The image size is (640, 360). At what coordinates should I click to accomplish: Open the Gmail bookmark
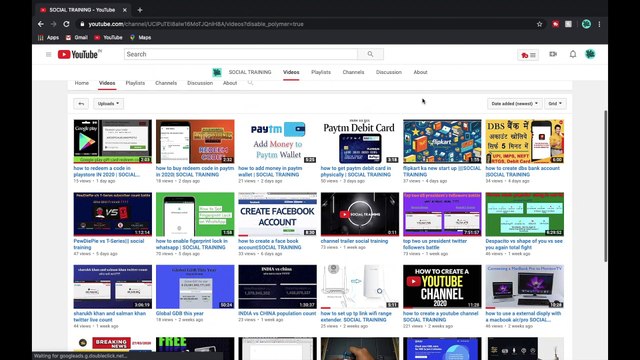pos(77,38)
